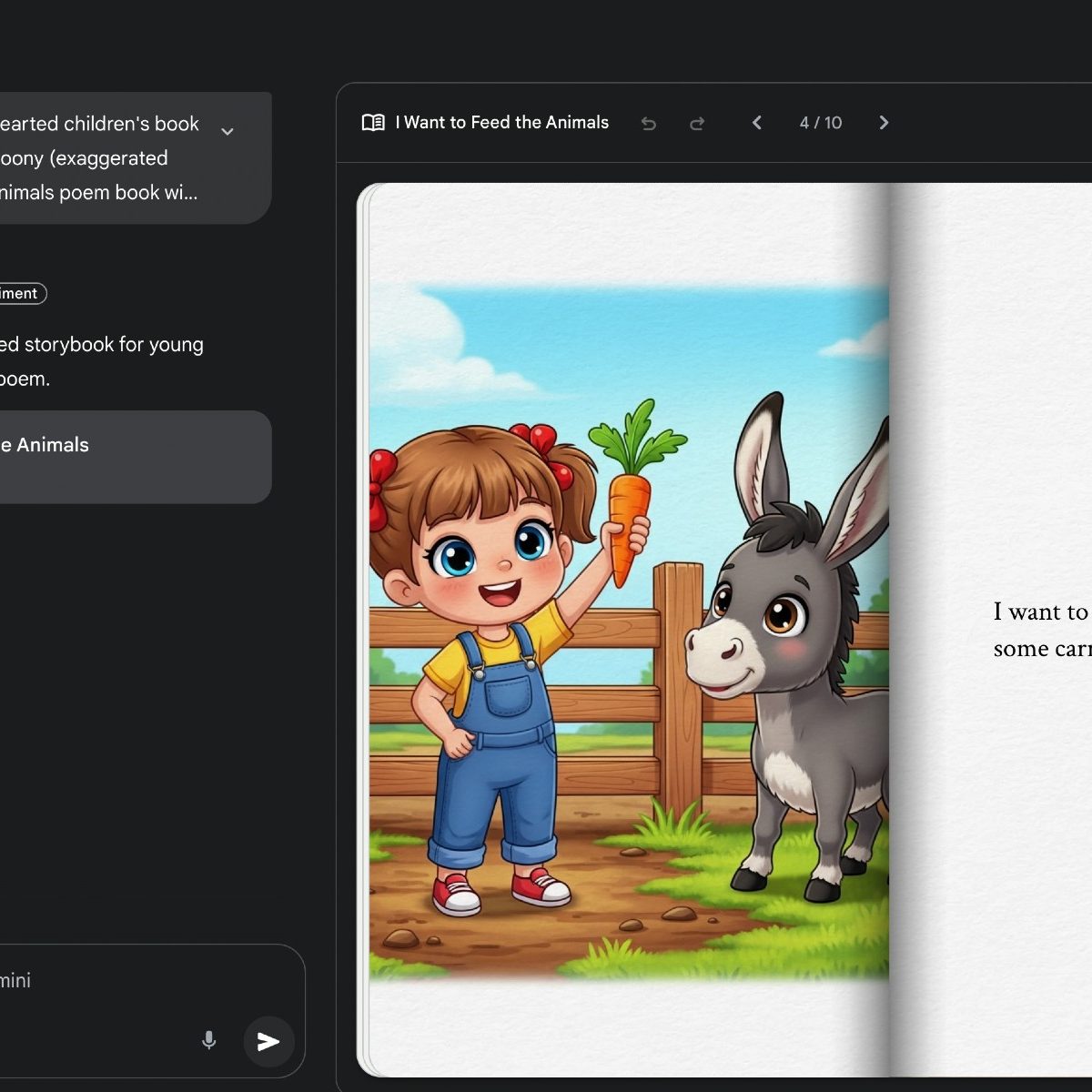Activate the microphone voice input
Image resolution: width=1092 pixels, height=1092 pixels.
(x=208, y=1040)
